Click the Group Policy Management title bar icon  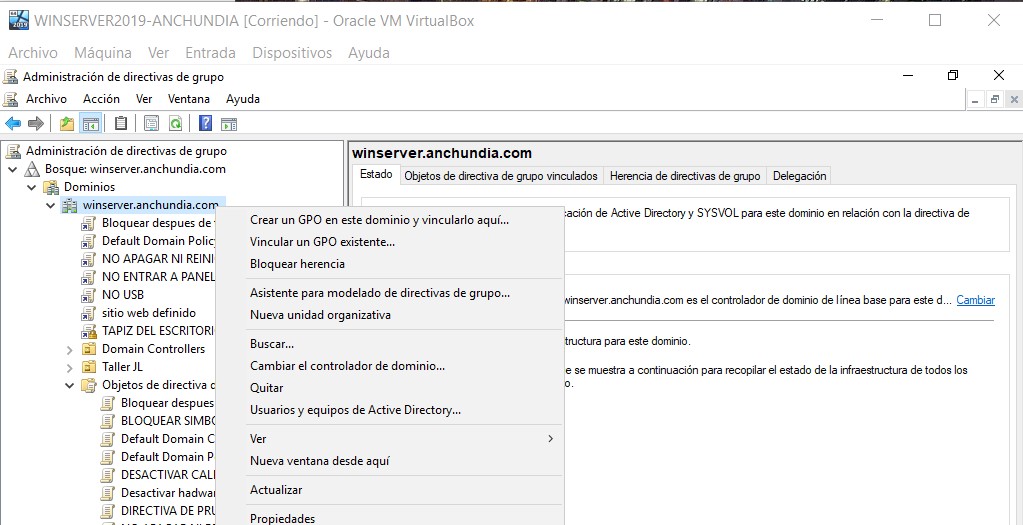point(10,77)
